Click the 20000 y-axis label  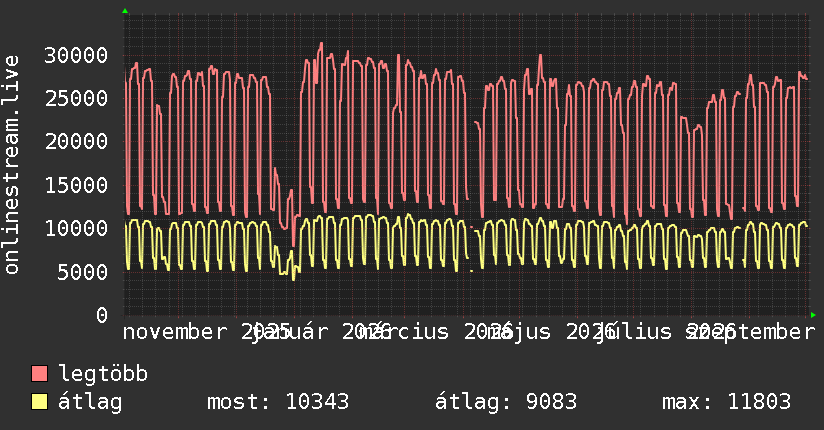pos(76,141)
